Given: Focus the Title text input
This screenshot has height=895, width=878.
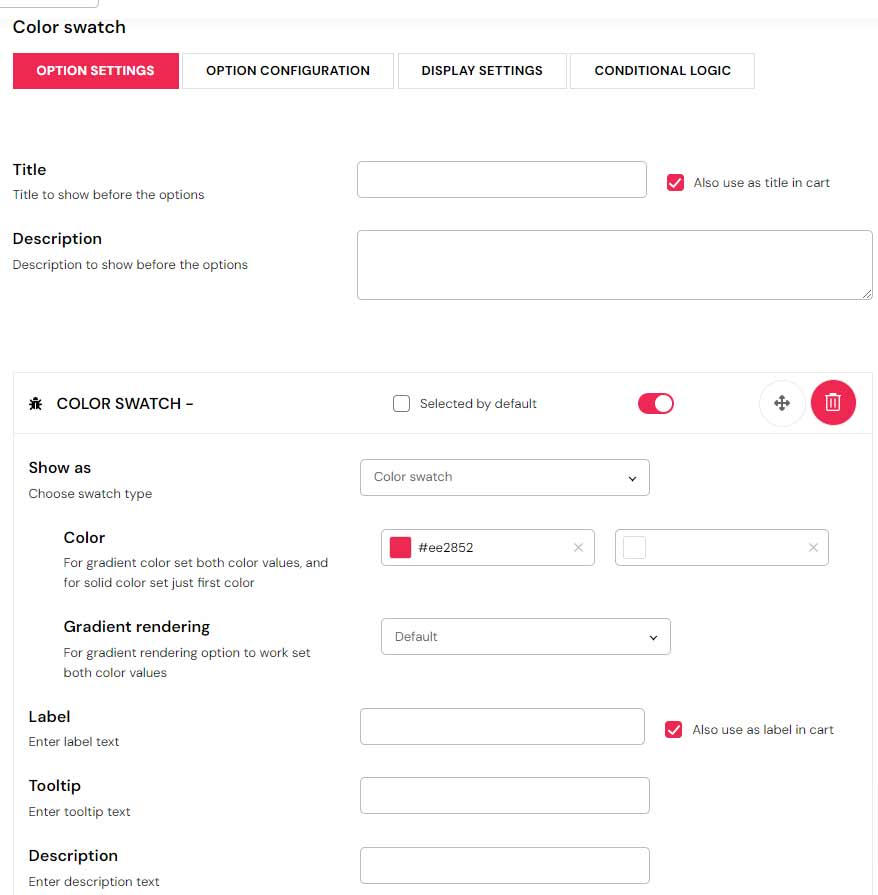Looking at the screenshot, I should (502, 180).
